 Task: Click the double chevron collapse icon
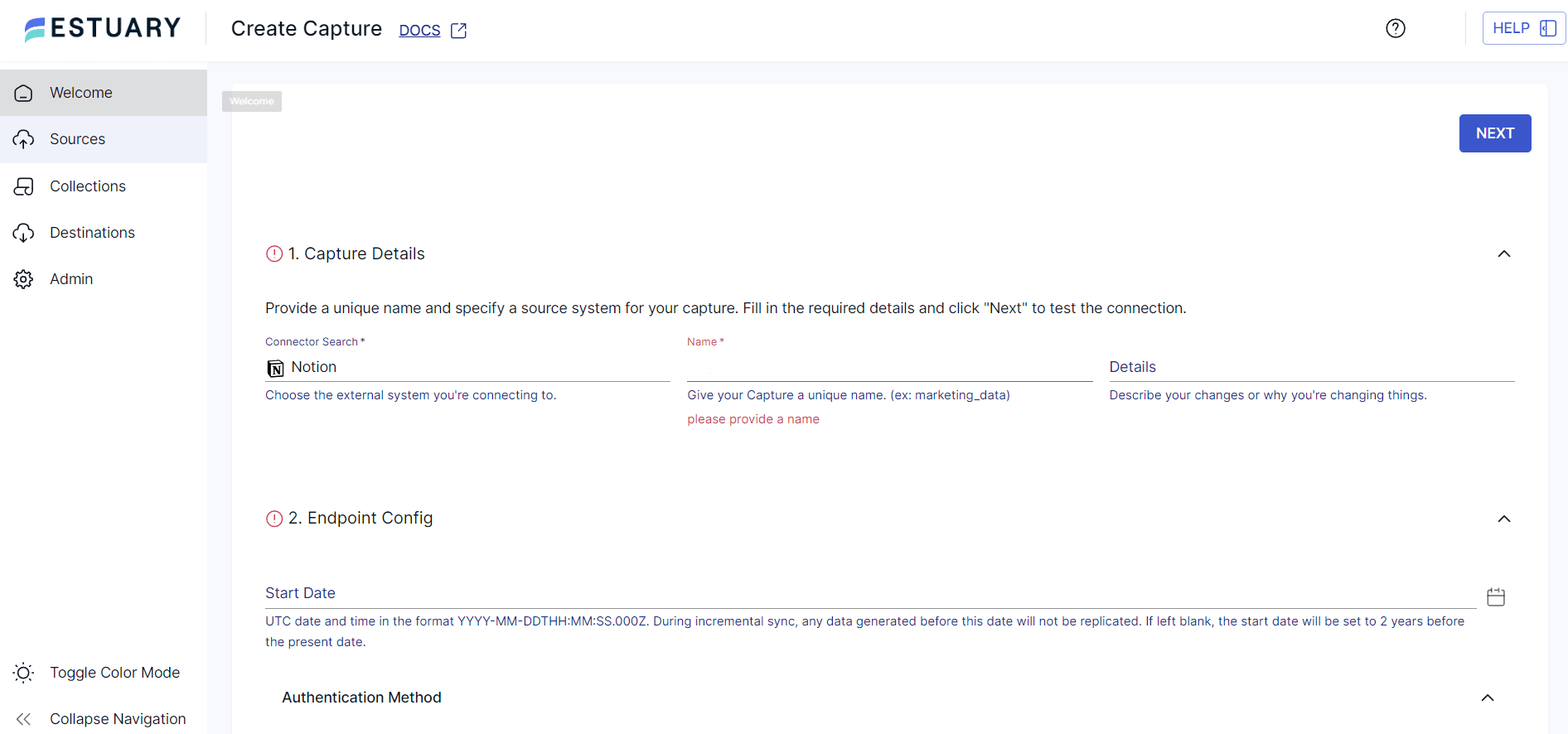[23, 719]
